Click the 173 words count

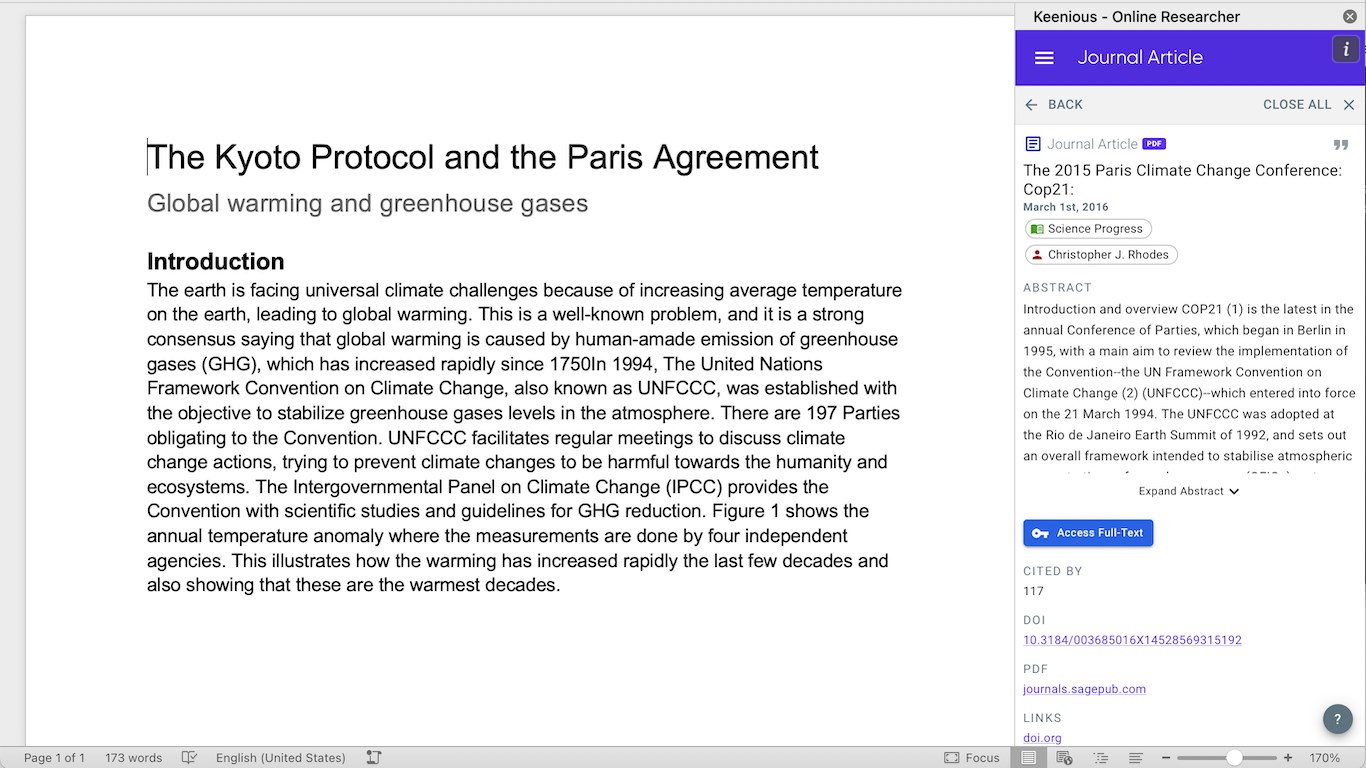click(x=133, y=758)
